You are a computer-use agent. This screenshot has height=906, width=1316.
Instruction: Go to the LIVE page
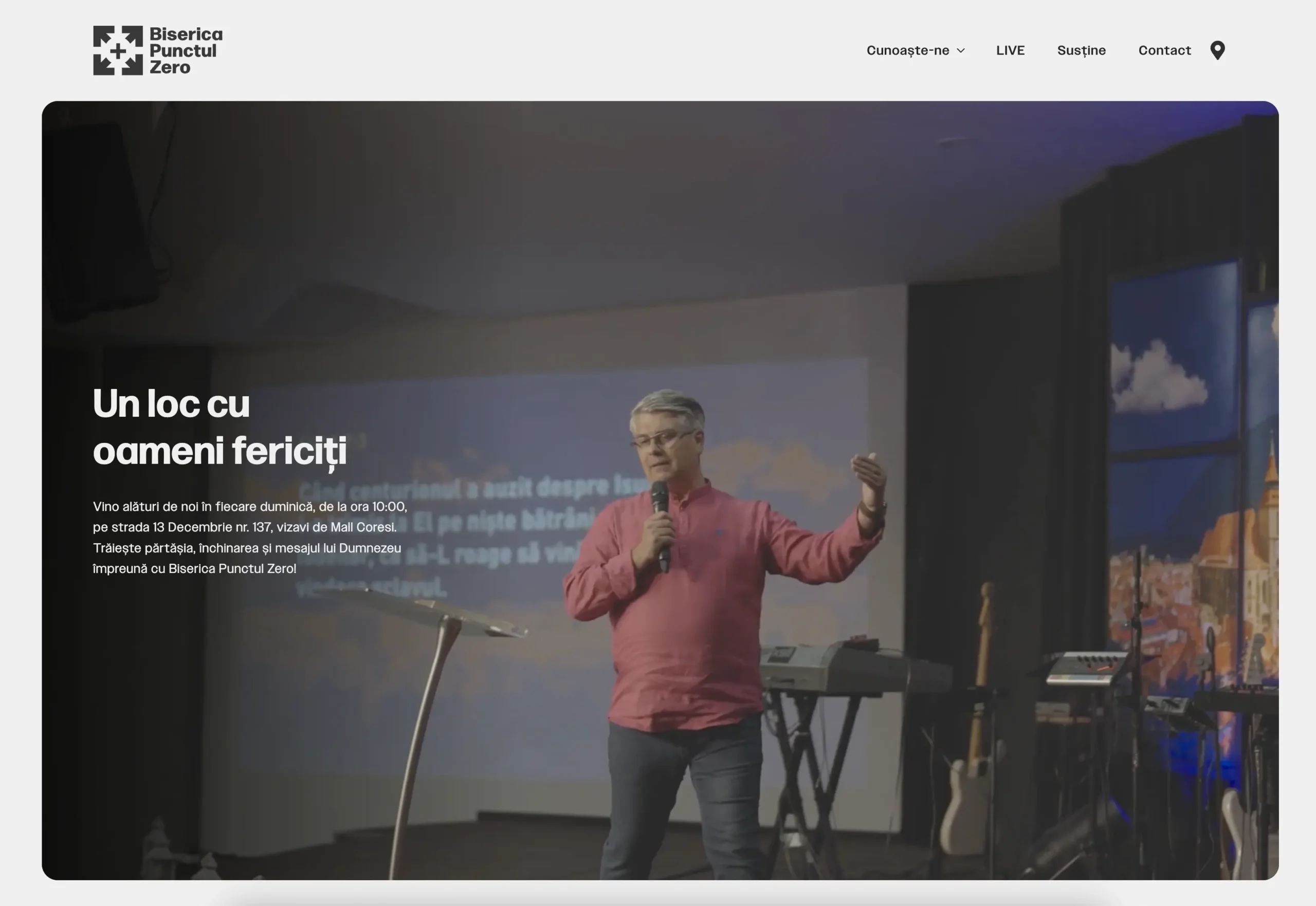tap(1010, 50)
